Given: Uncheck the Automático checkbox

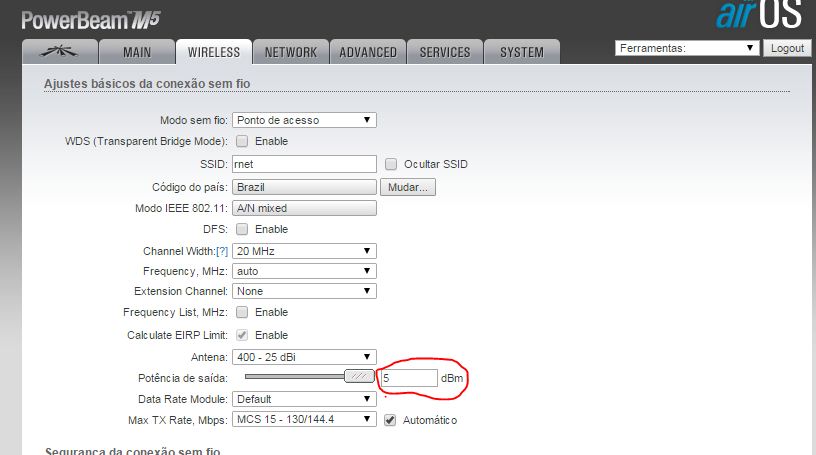Looking at the screenshot, I should [x=390, y=420].
